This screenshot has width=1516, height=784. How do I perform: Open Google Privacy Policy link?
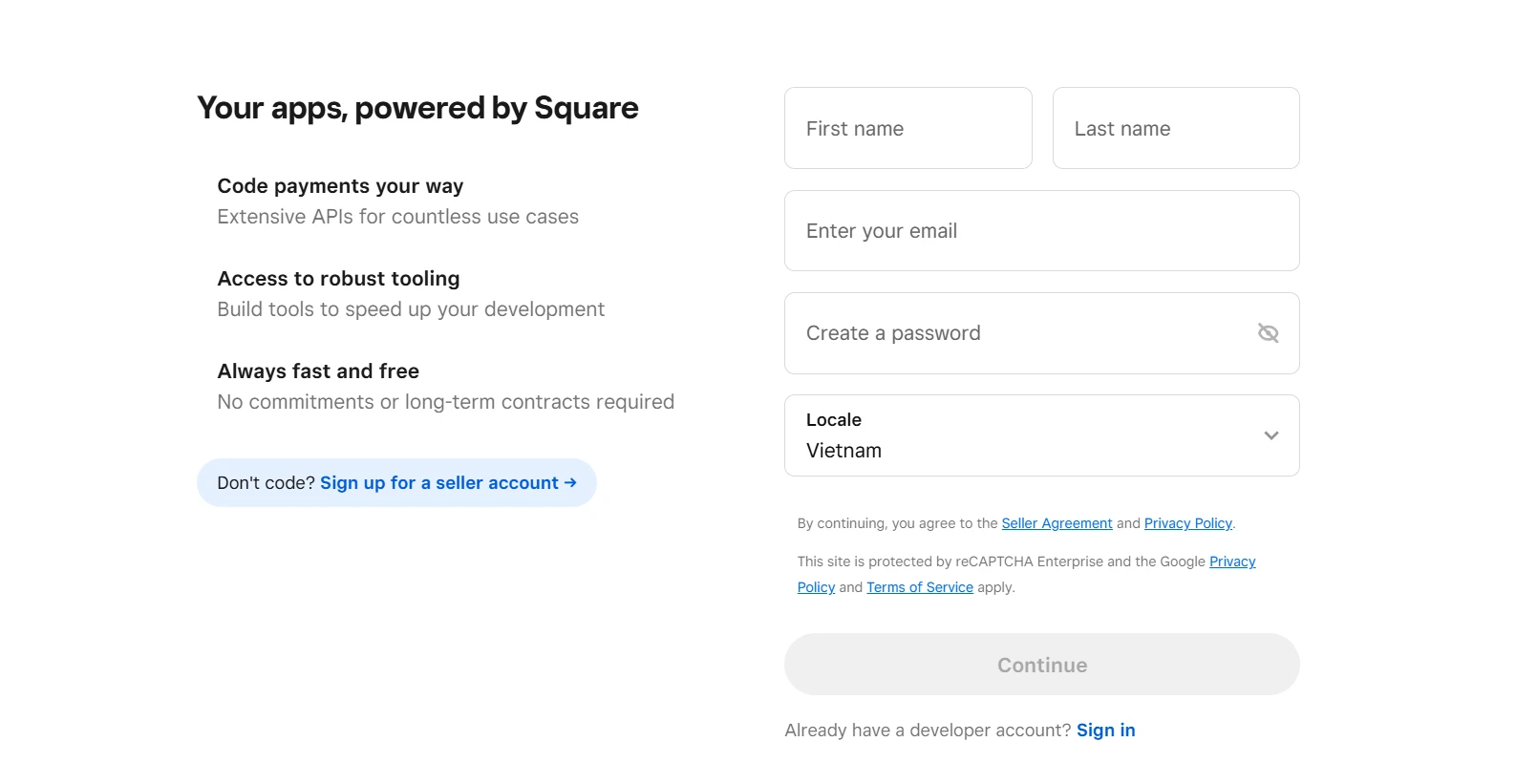1232,562
